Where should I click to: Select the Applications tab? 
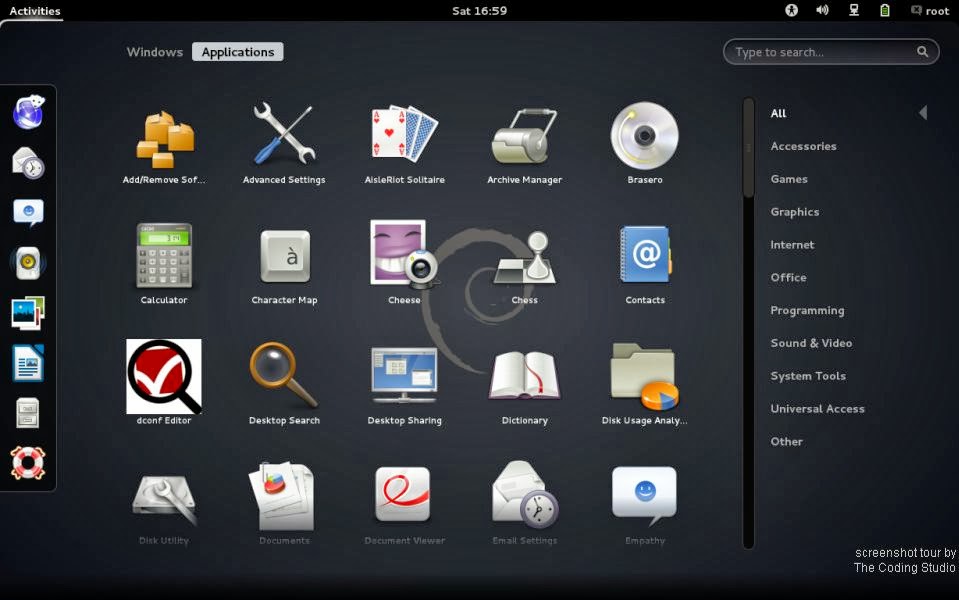(238, 52)
